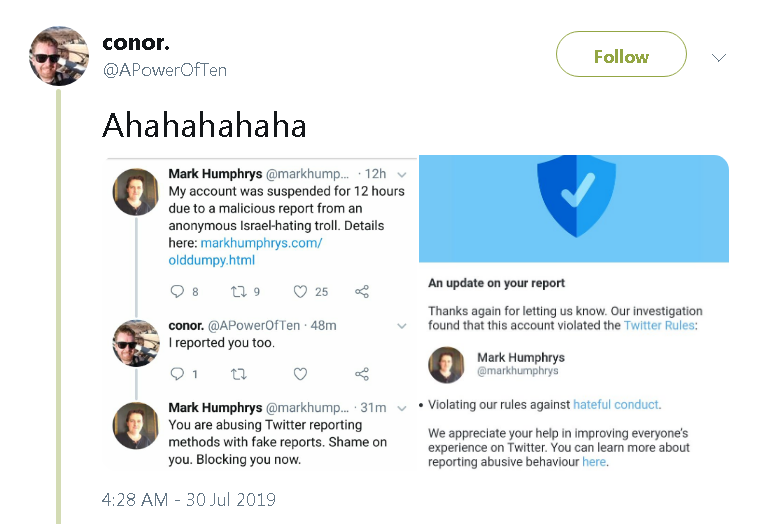The height and width of the screenshot is (524, 767).
Task: Expand chevron on conor.'s 48m reply
Action: (x=402, y=326)
